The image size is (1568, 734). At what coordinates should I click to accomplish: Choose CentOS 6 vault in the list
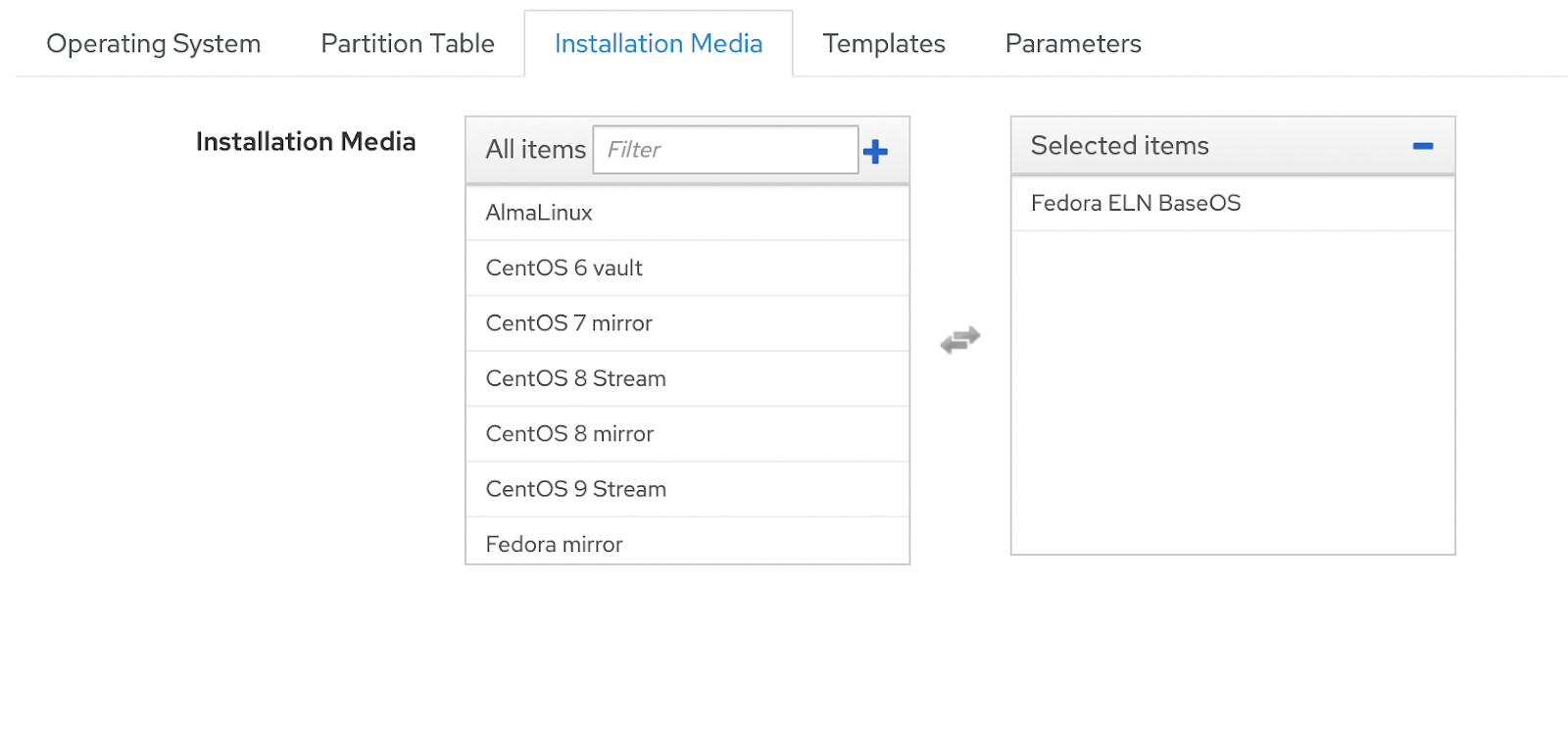pos(688,269)
